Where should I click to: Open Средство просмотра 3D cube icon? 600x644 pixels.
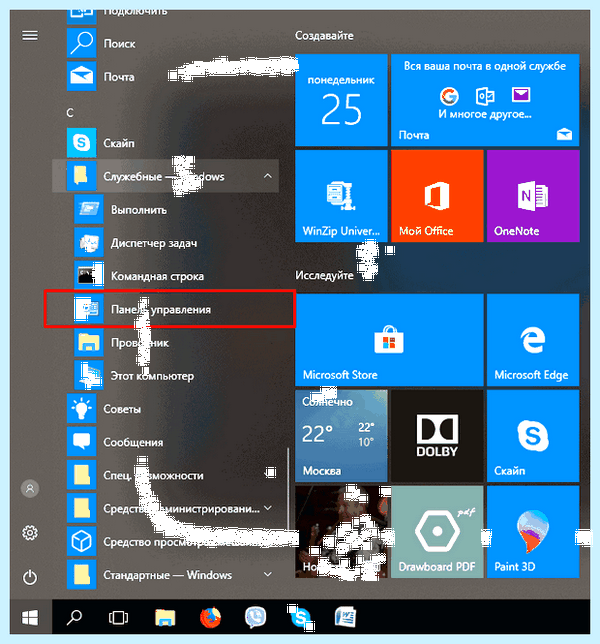(x=81, y=542)
